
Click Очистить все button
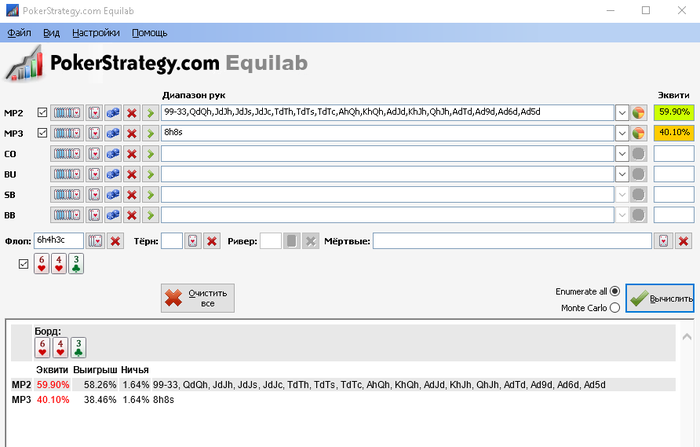coord(198,298)
